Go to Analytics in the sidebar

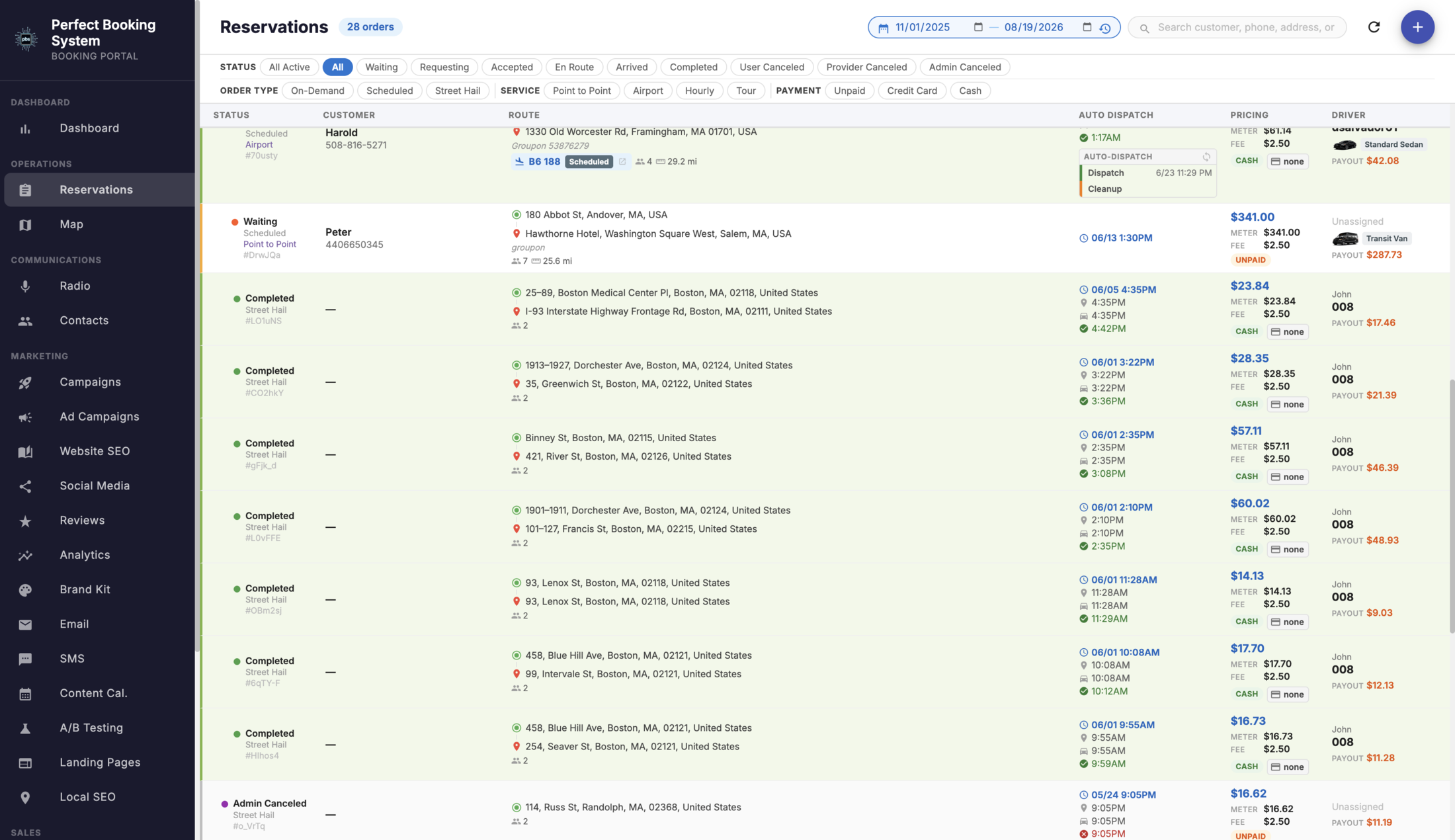tap(99, 556)
